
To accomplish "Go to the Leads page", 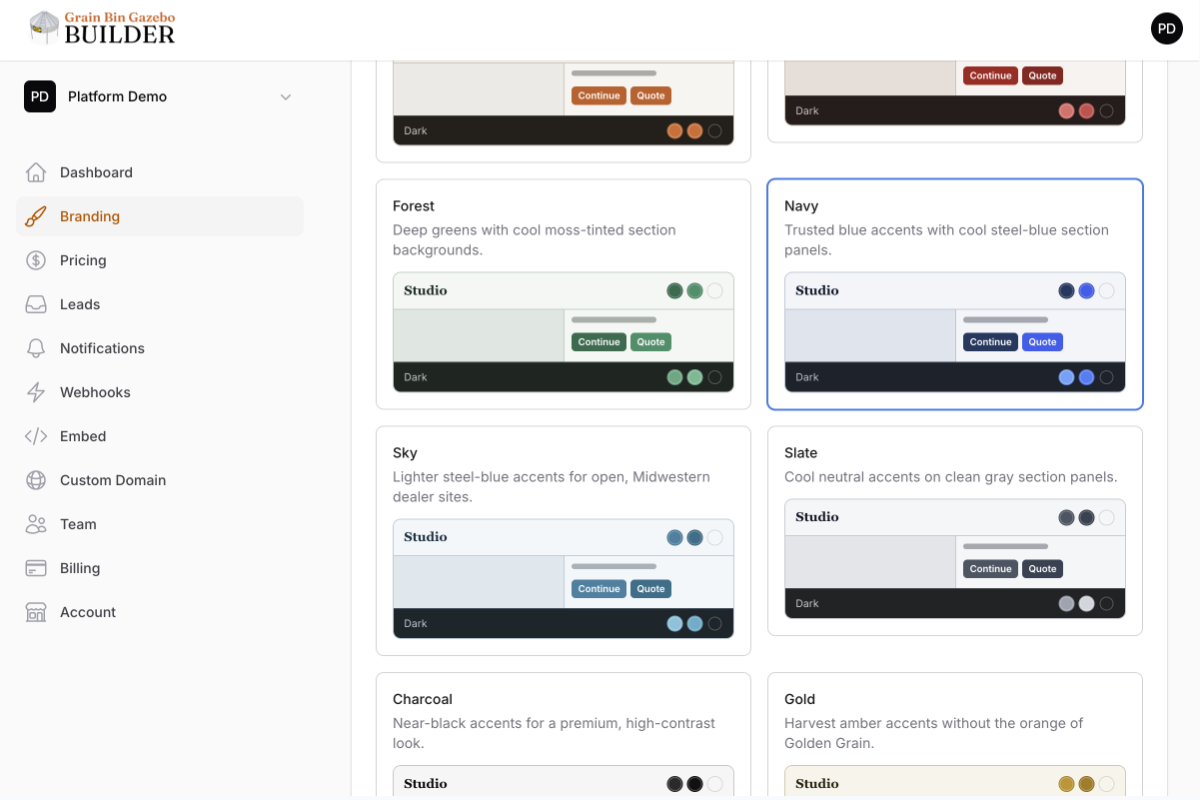I will (160, 304).
